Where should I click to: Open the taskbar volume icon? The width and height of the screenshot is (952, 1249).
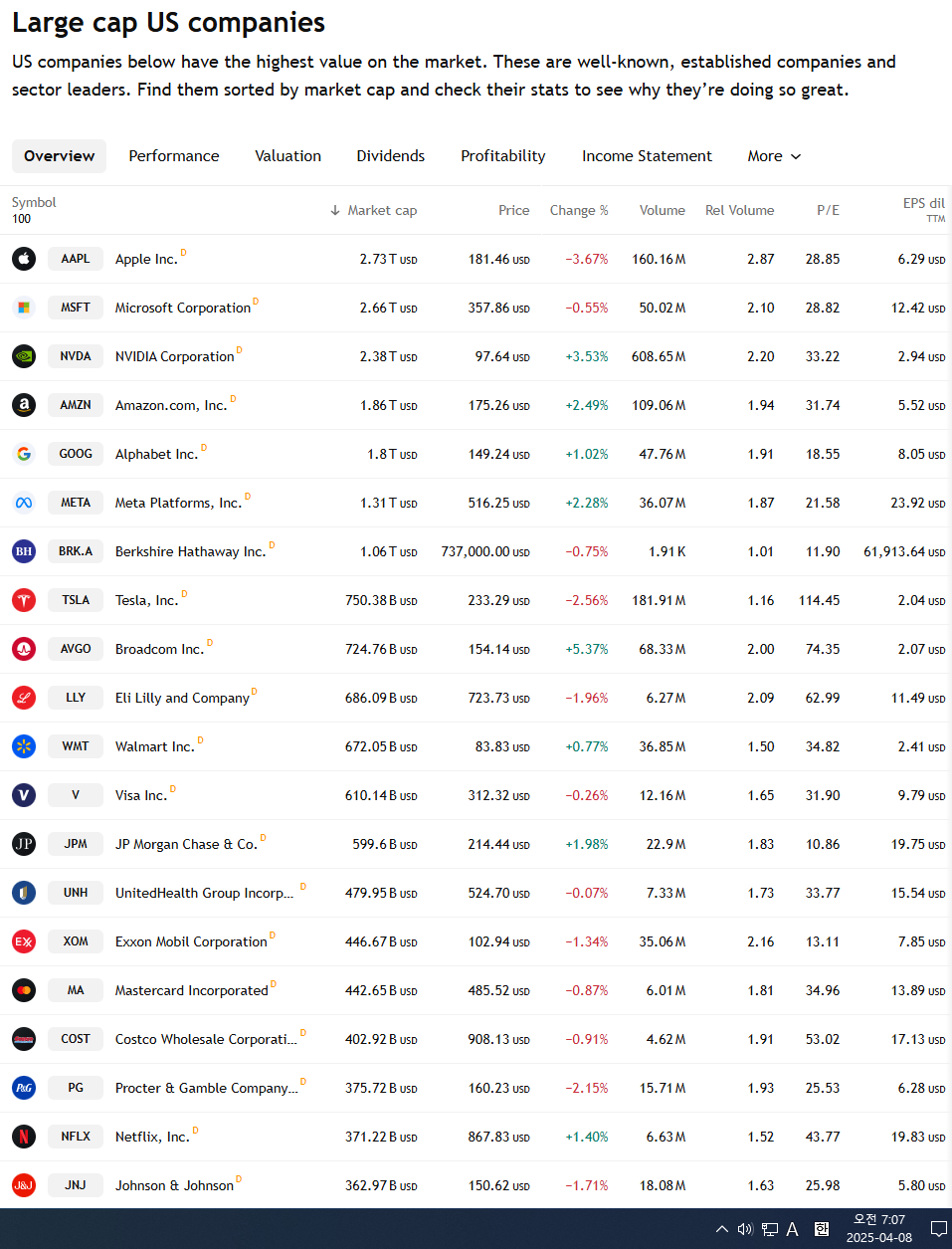[745, 1229]
